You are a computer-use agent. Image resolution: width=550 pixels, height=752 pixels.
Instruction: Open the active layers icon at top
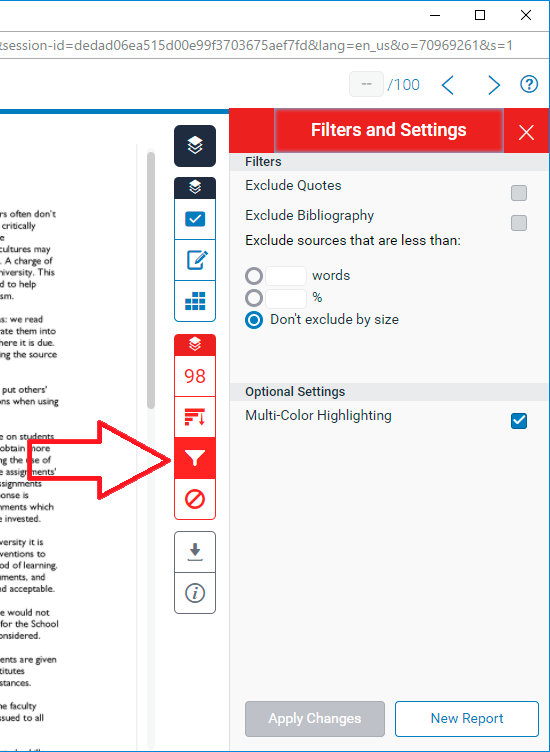coord(195,146)
